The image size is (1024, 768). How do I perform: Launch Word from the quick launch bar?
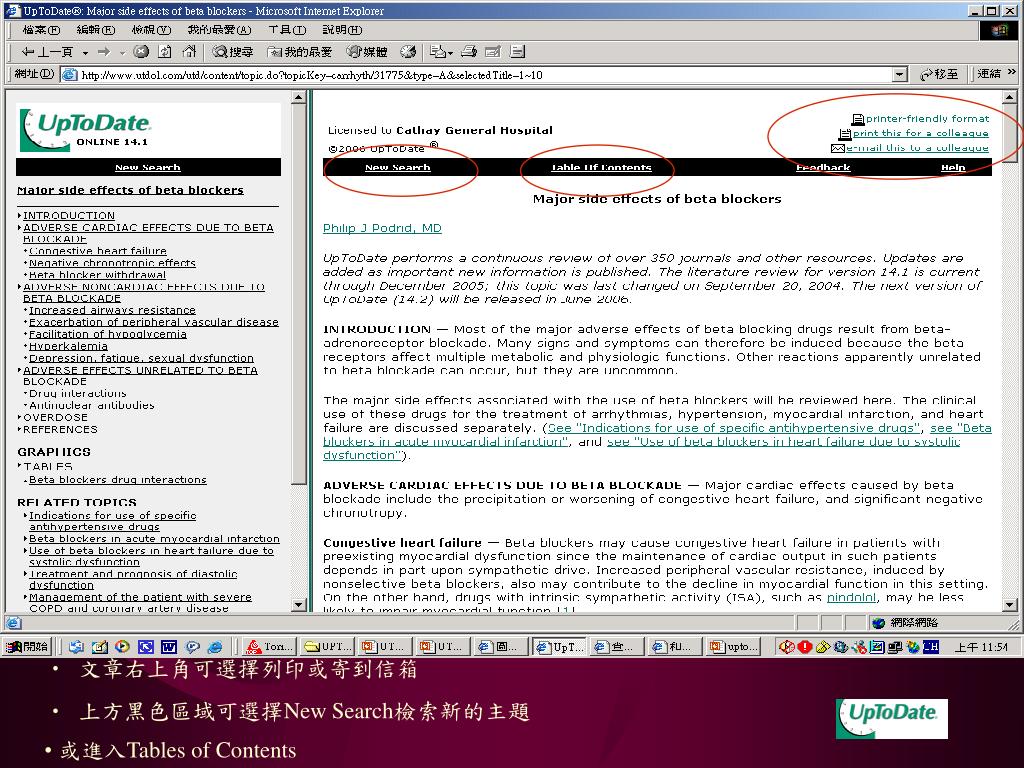[168, 647]
